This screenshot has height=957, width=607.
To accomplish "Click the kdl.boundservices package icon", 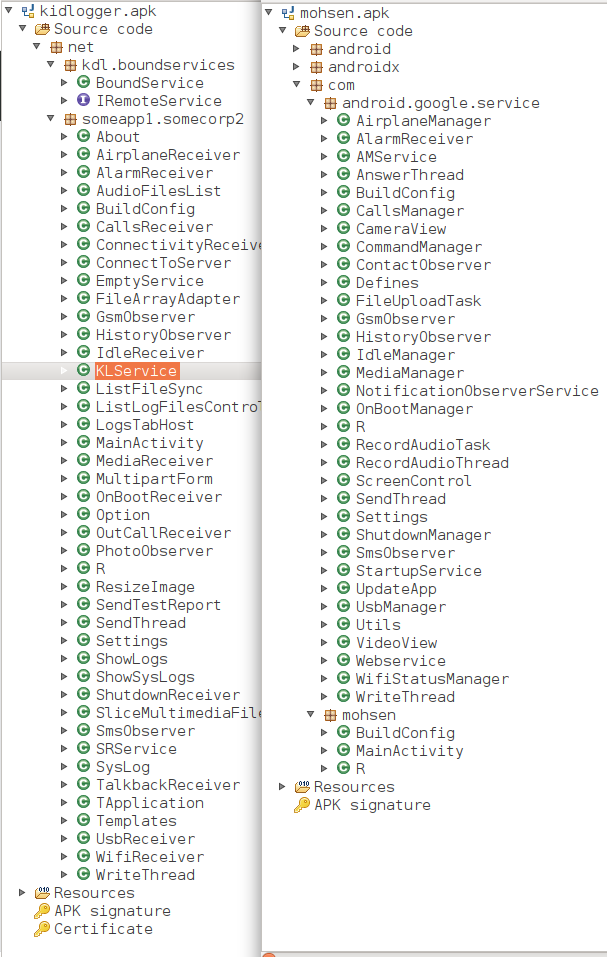I will click(x=71, y=65).
